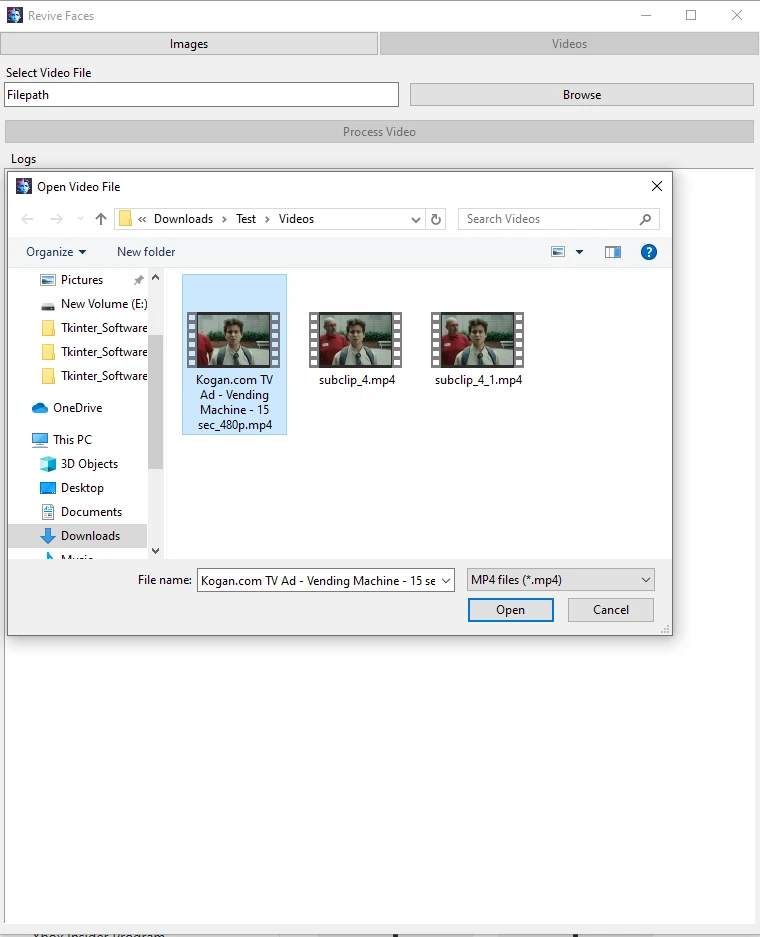Click the Cancel button

click(x=611, y=610)
